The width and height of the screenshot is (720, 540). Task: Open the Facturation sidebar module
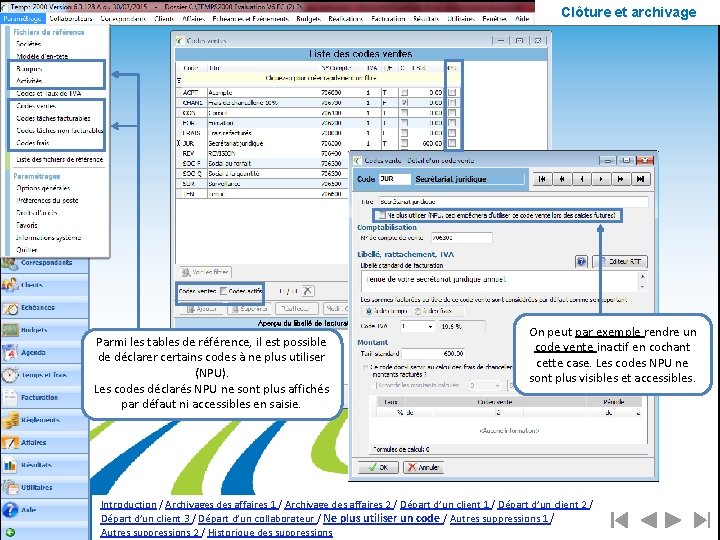45,398
